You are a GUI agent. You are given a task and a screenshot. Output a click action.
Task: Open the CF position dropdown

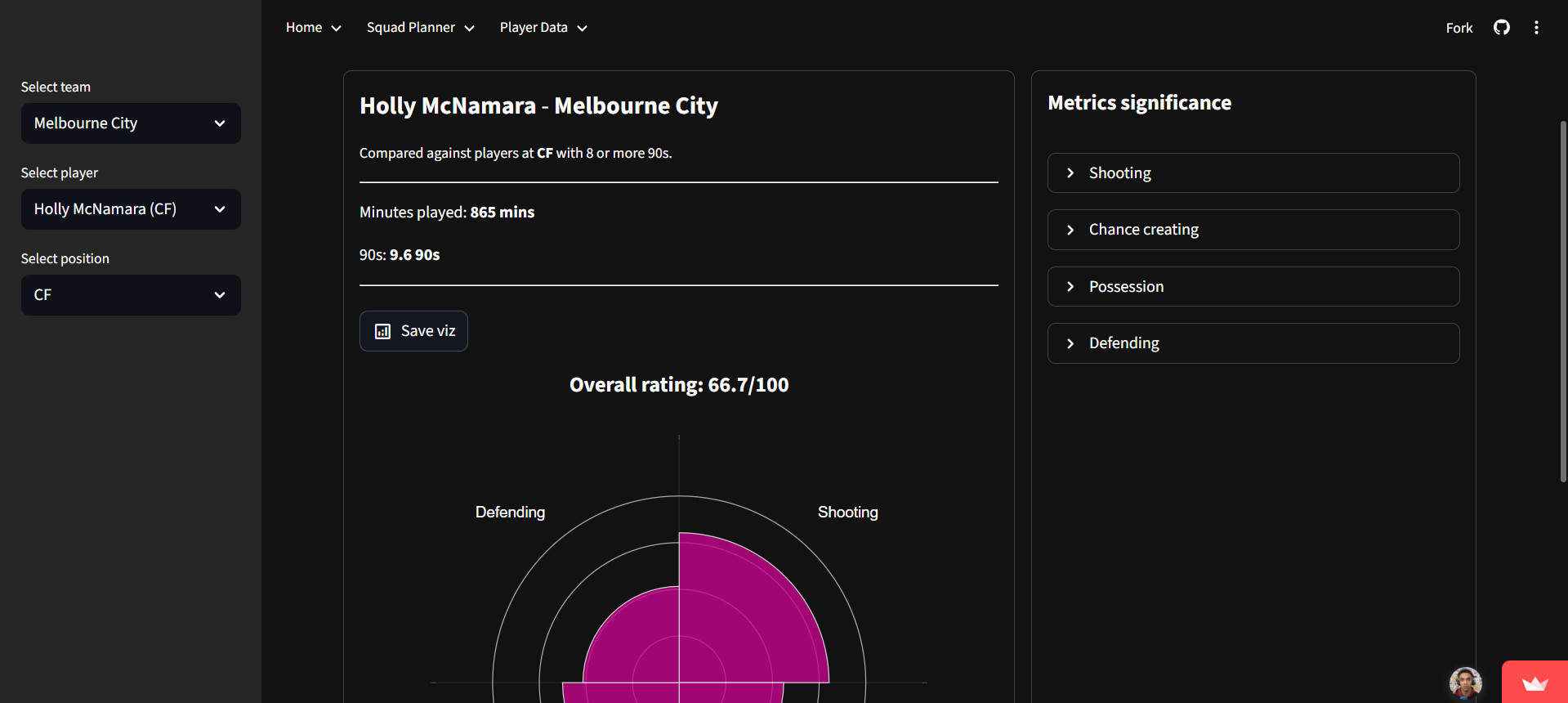point(131,295)
